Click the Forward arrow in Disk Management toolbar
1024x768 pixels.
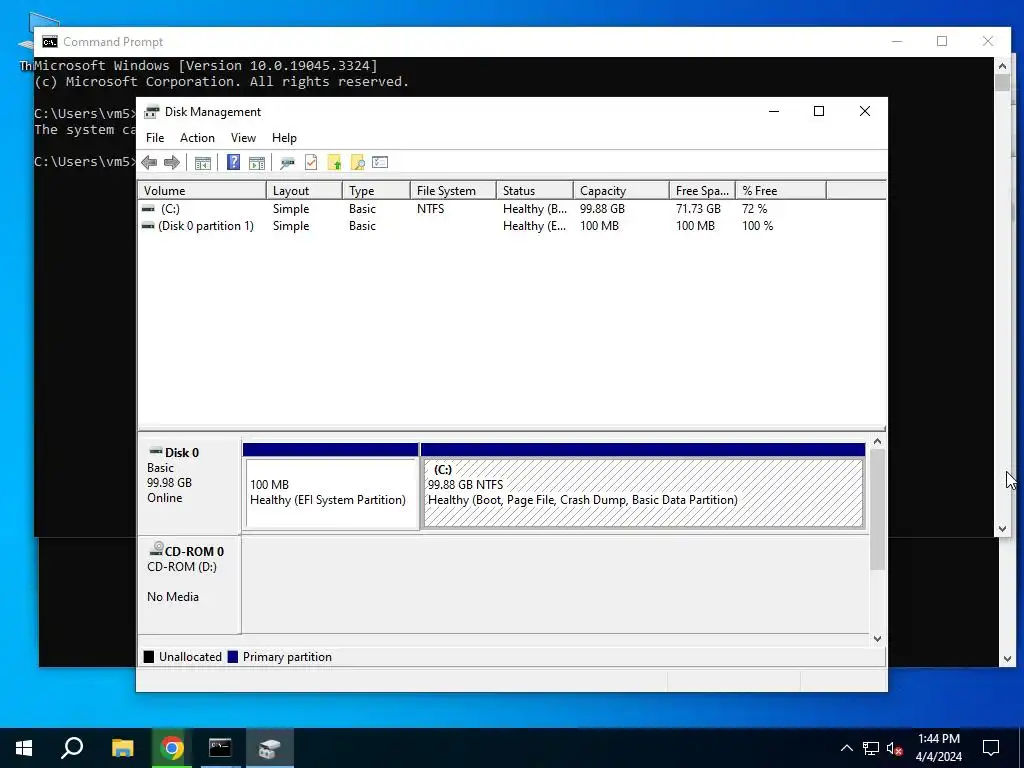click(x=172, y=163)
